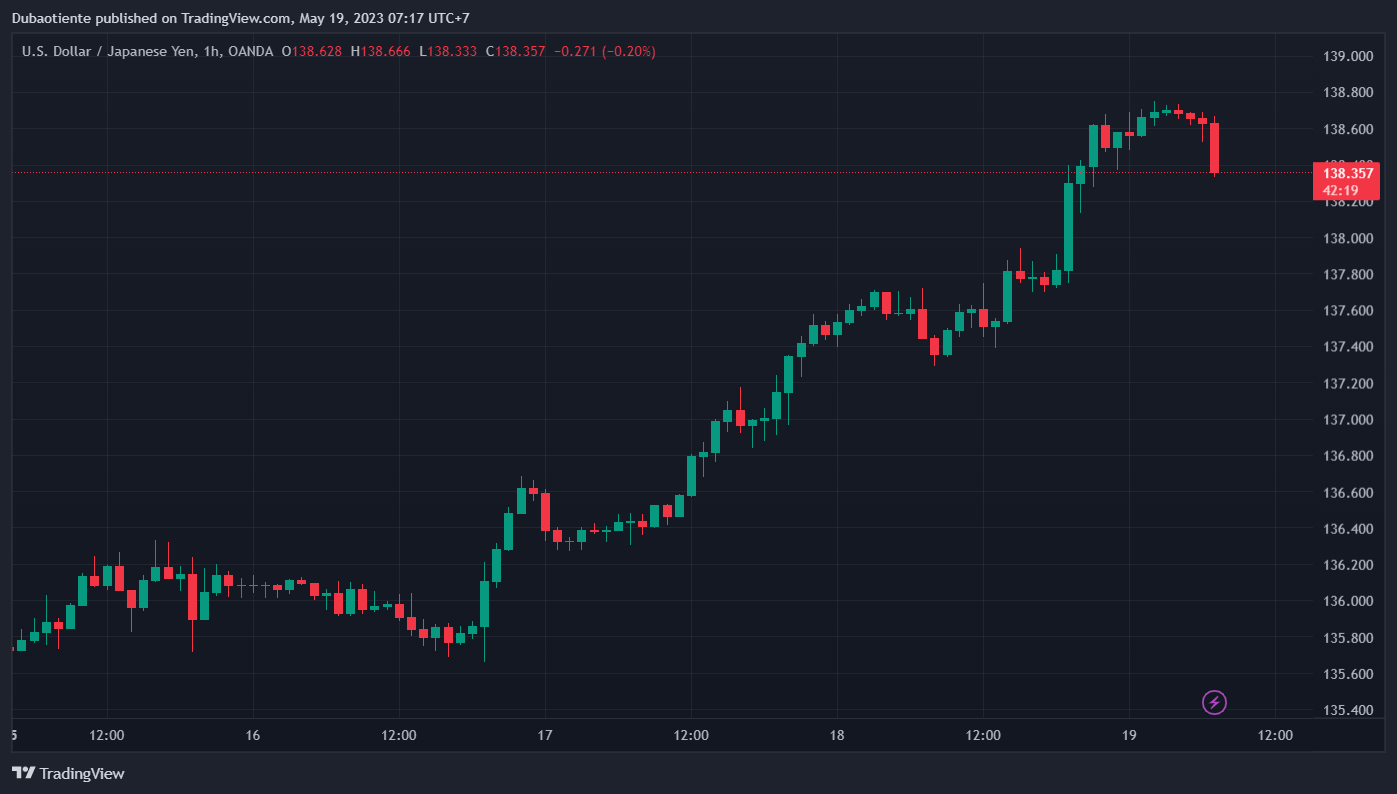Click the latest red candle at the chart's end
This screenshot has height=794, width=1397.
tap(1214, 148)
